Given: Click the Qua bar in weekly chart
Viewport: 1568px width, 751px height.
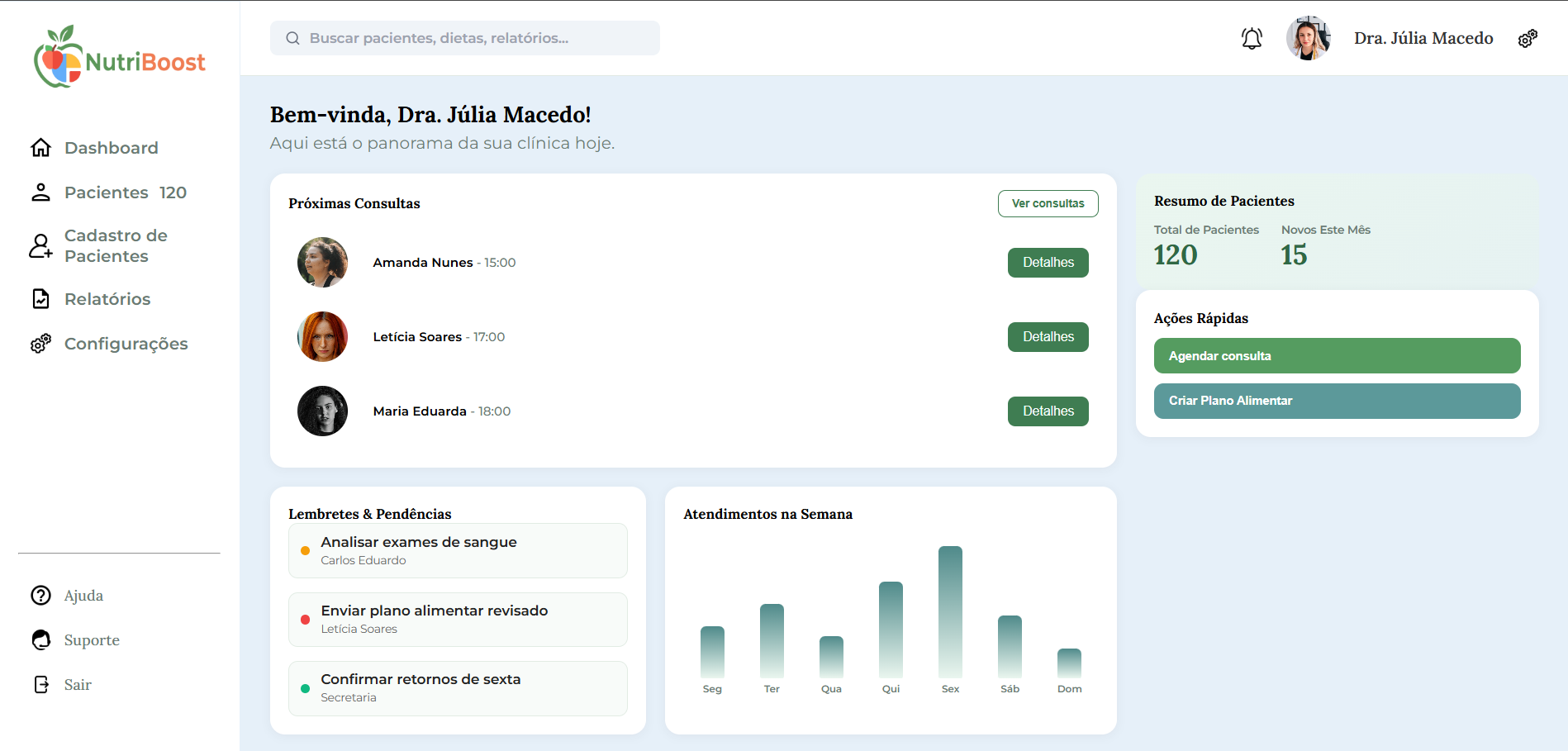Looking at the screenshot, I should (x=831, y=657).
